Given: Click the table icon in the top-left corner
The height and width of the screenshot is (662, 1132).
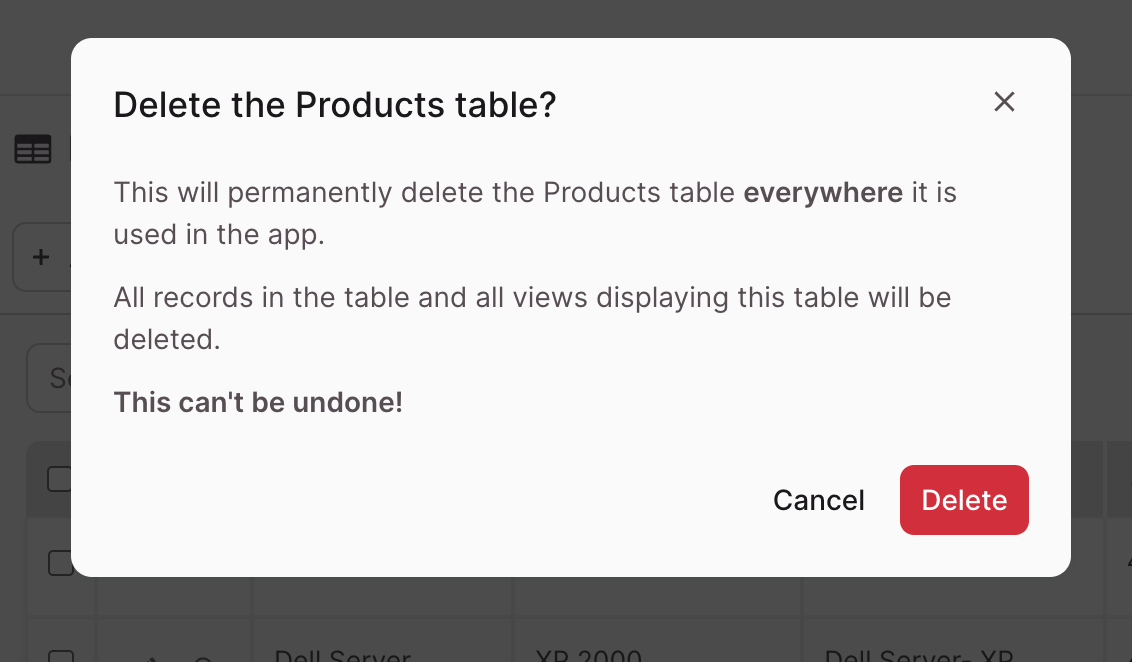Looking at the screenshot, I should coord(33,148).
